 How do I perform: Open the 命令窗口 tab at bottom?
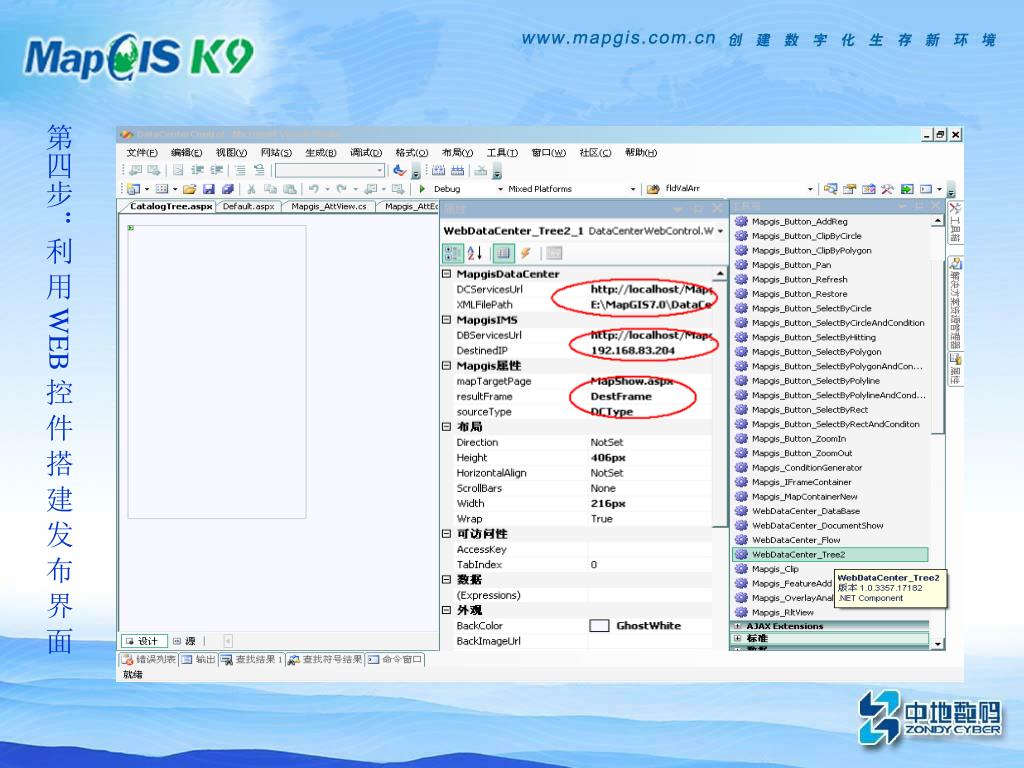[x=395, y=660]
